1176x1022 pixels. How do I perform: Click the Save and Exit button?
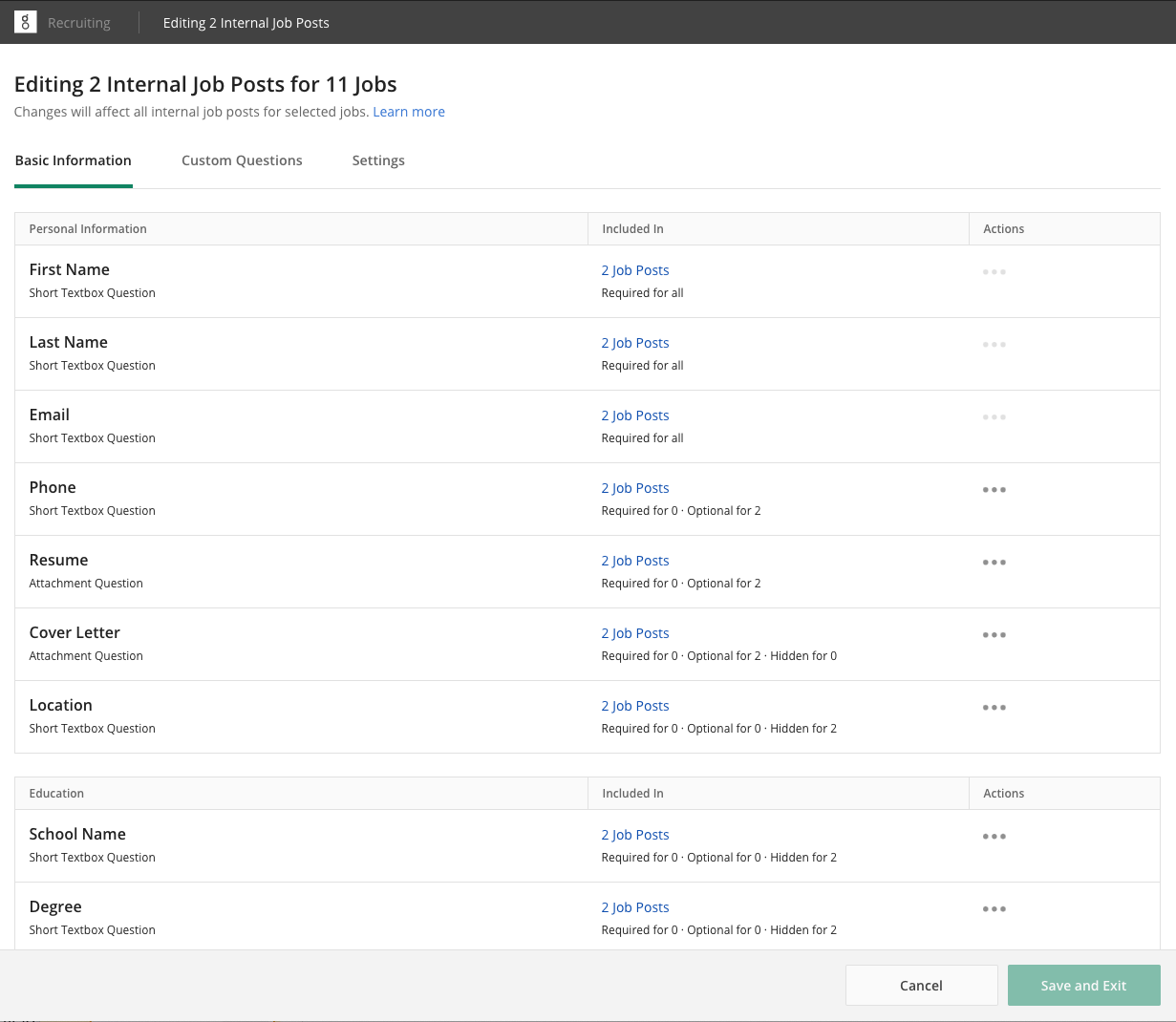[1083, 986]
